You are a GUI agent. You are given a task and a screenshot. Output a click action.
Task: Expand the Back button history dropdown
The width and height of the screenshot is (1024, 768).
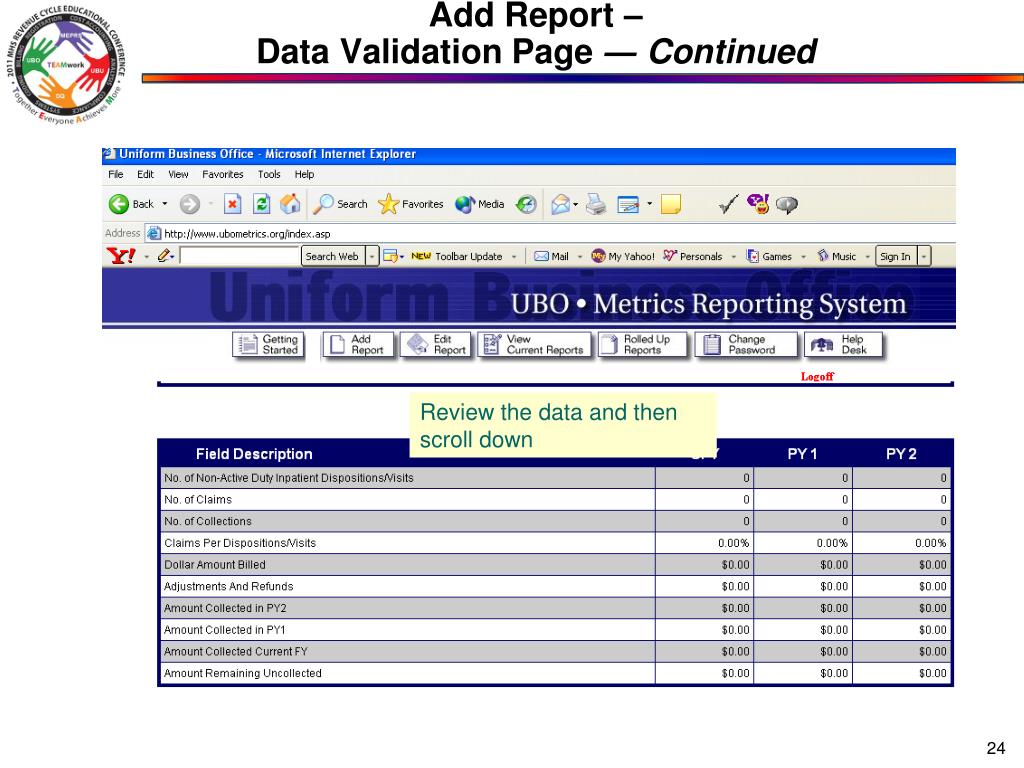(x=165, y=204)
